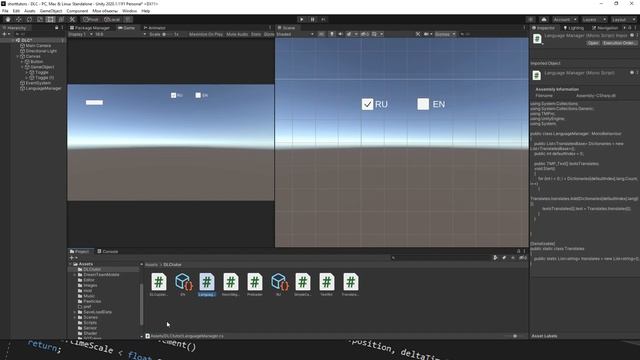
Task: Open the GameObject menu
Action: (51, 11)
